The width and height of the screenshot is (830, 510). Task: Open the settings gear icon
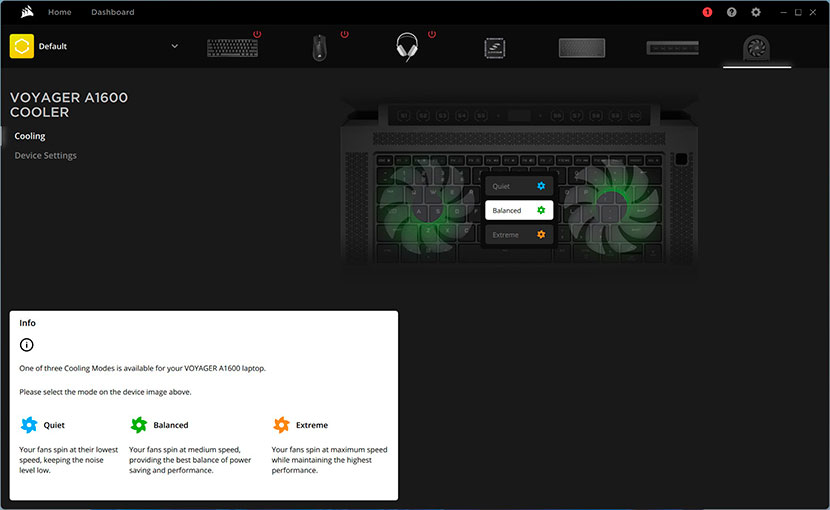(x=756, y=12)
